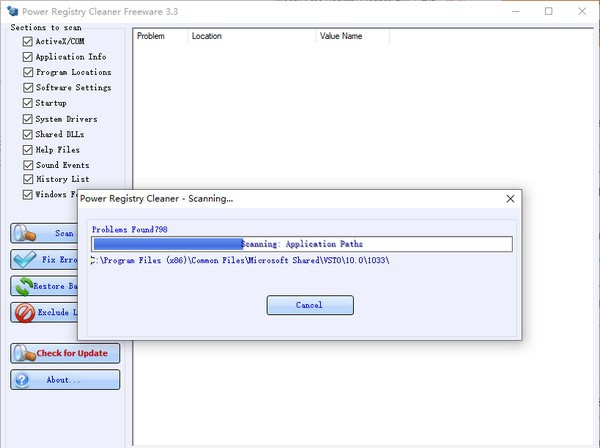Maximize the Power Registry Cleaner window
Image resolution: width=600 pixels, height=448 pixels.
(548, 11)
